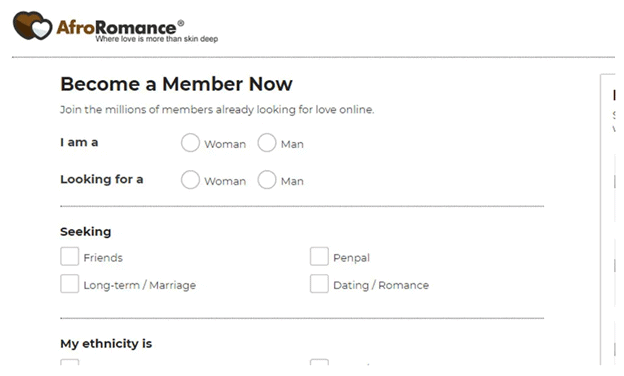Choose Woman radio under 'Looking for a'
Viewport: 624px width, 376px height.
click(x=190, y=179)
